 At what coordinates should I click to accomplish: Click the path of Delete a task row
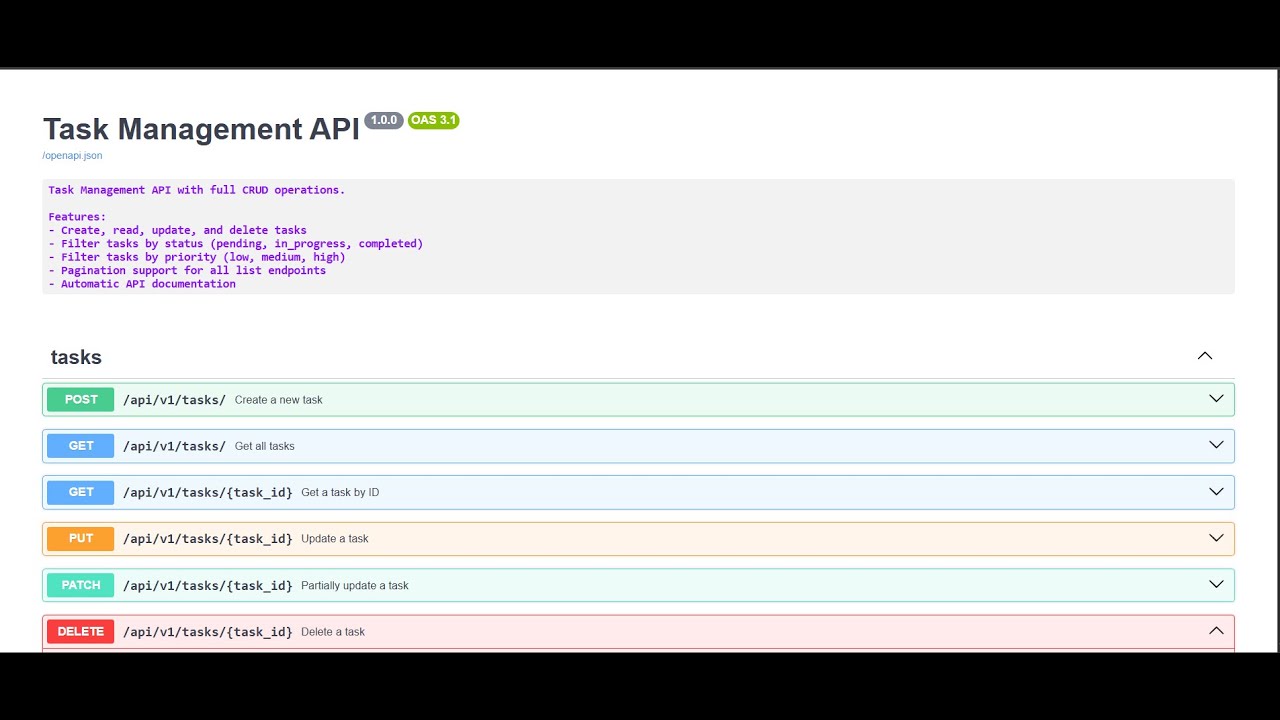[207, 632]
